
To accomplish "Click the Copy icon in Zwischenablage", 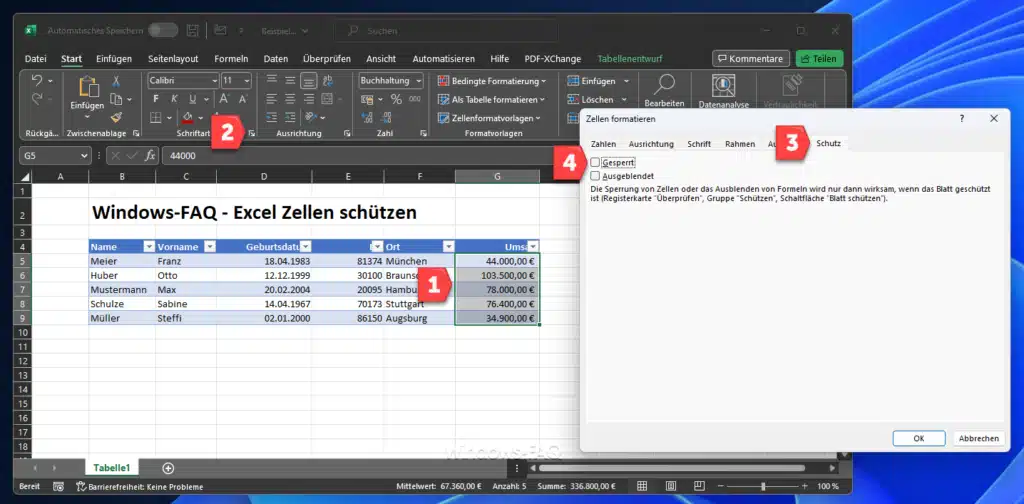I will [x=116, y=99].
